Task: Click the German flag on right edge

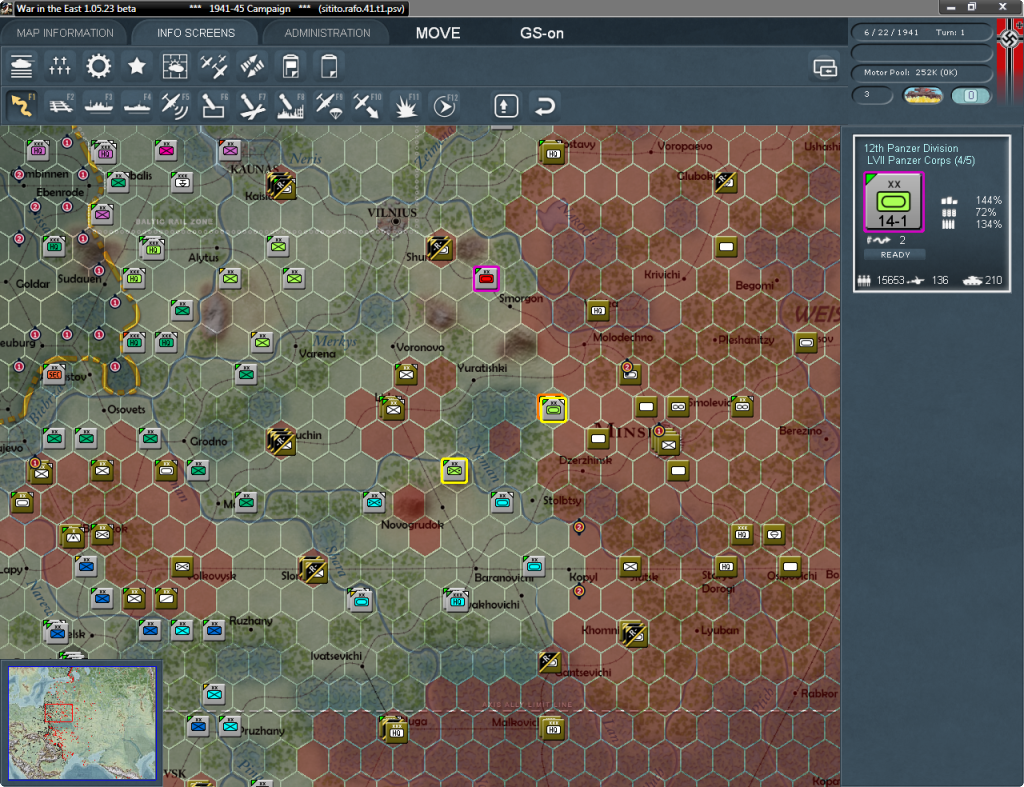Action: click(x=1010, y=60)
